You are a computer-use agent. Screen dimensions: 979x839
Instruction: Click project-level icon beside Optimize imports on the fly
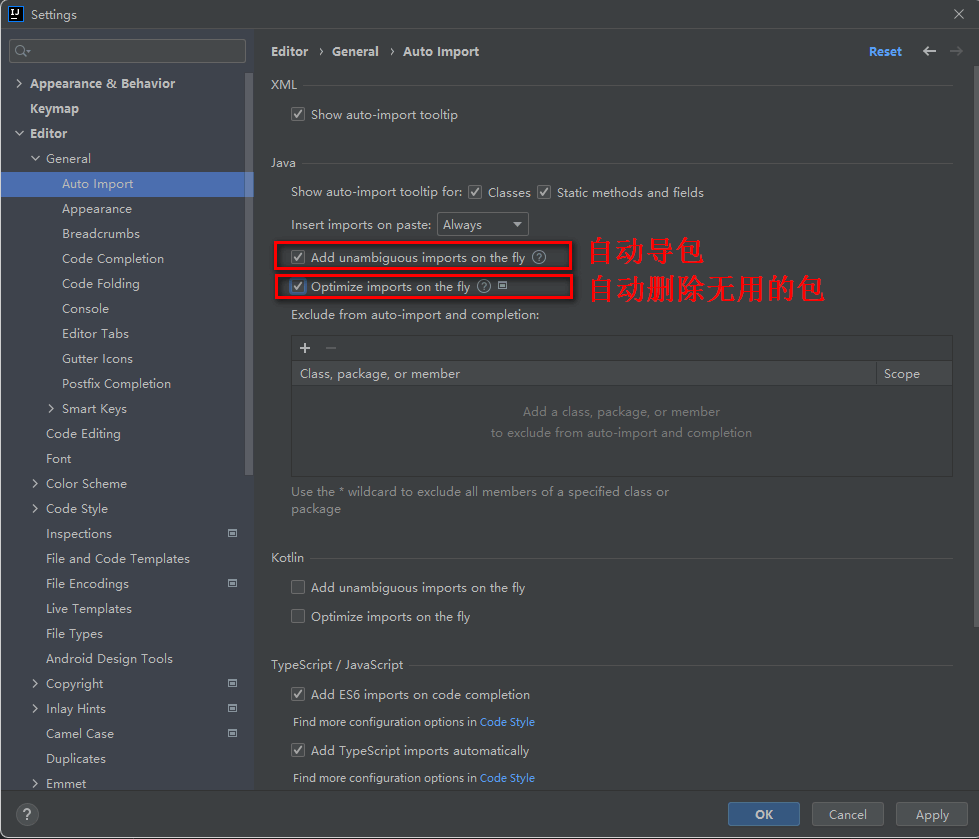pyautogui.click(x=503, y=285)
